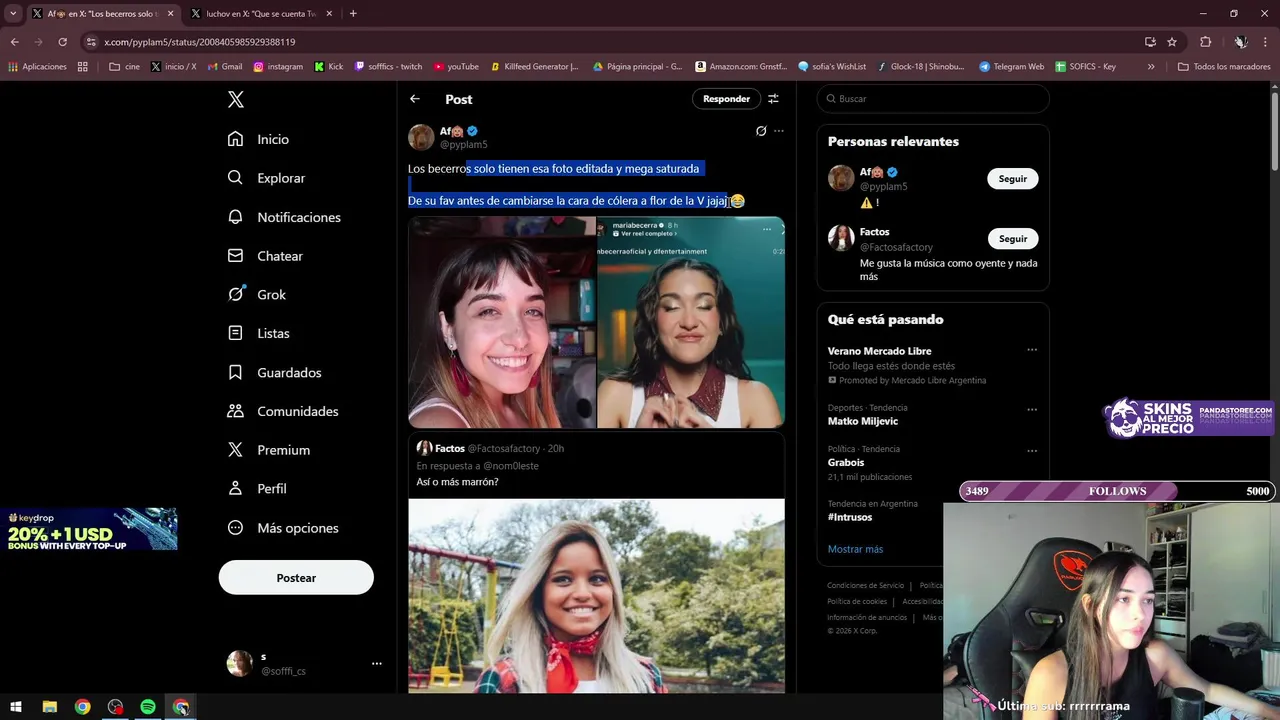Open Factos profile in Personas relevantes
This screenshot has height=720, width=1280.
coord(875,232)
